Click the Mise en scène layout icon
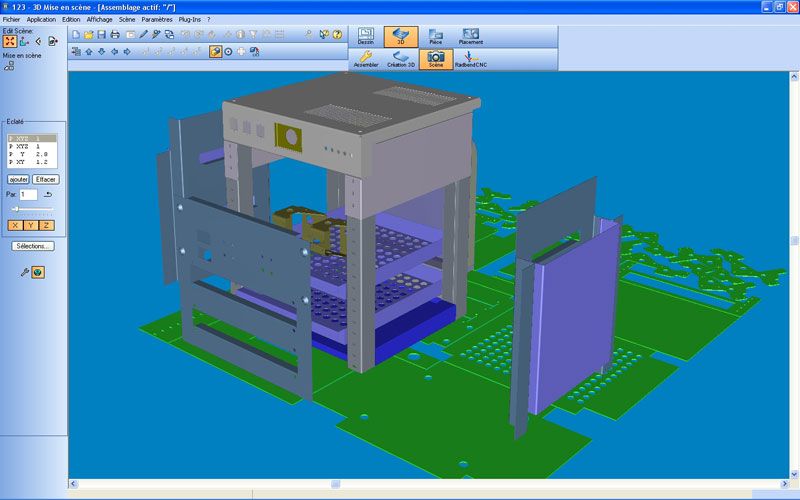This screenshot has height=500, width=800. point(9,66)
